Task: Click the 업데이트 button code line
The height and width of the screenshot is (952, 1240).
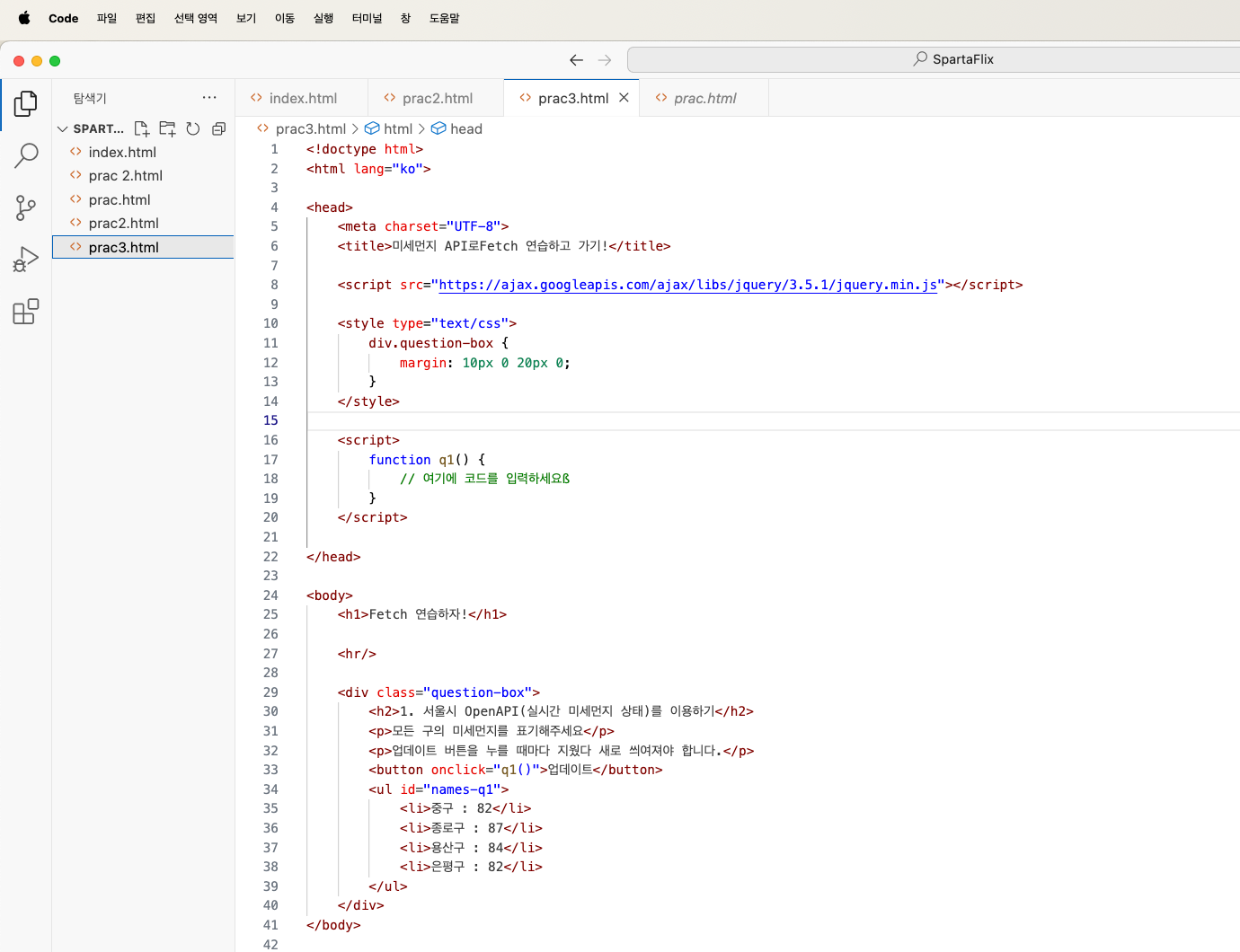Action: pyautogui.click(x=516, y=770)
